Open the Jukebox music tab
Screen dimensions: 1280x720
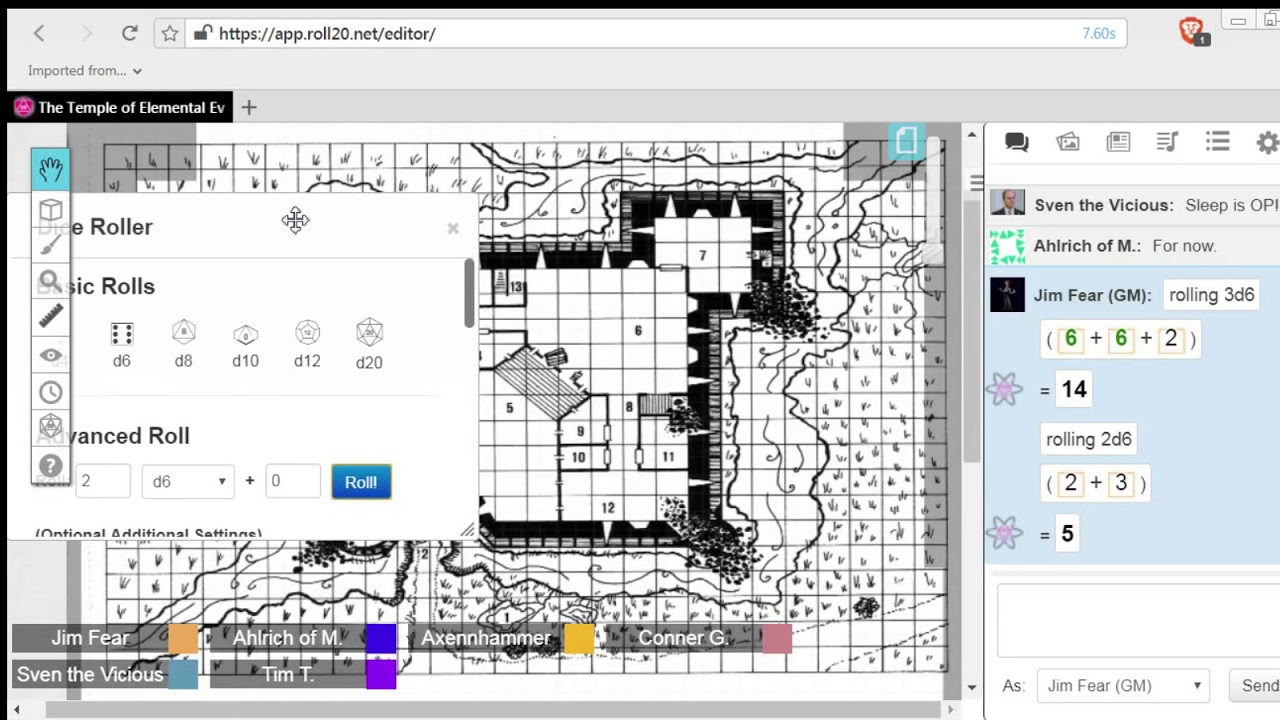point(1167,143)
